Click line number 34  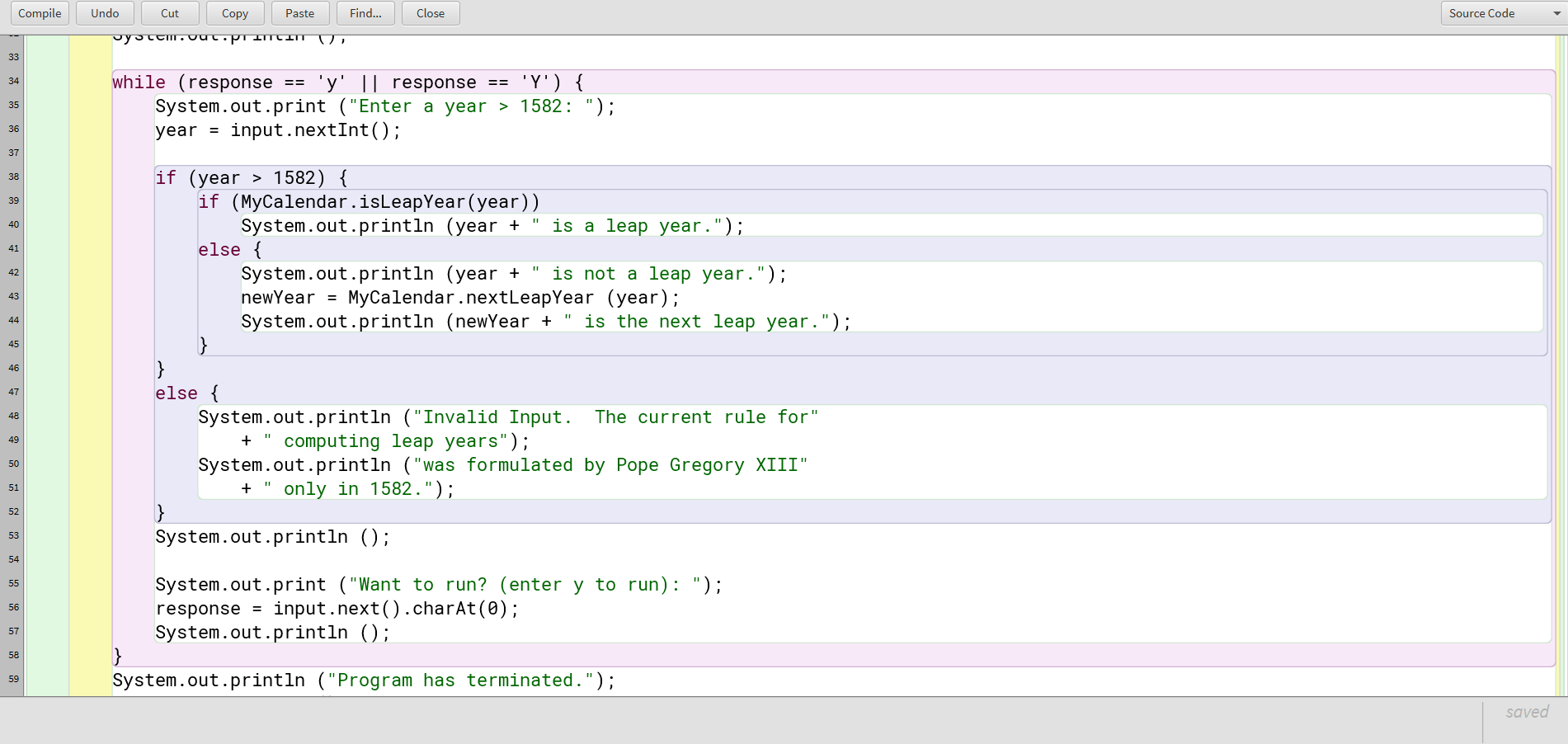pyautogui.click(x=13, y=81)
